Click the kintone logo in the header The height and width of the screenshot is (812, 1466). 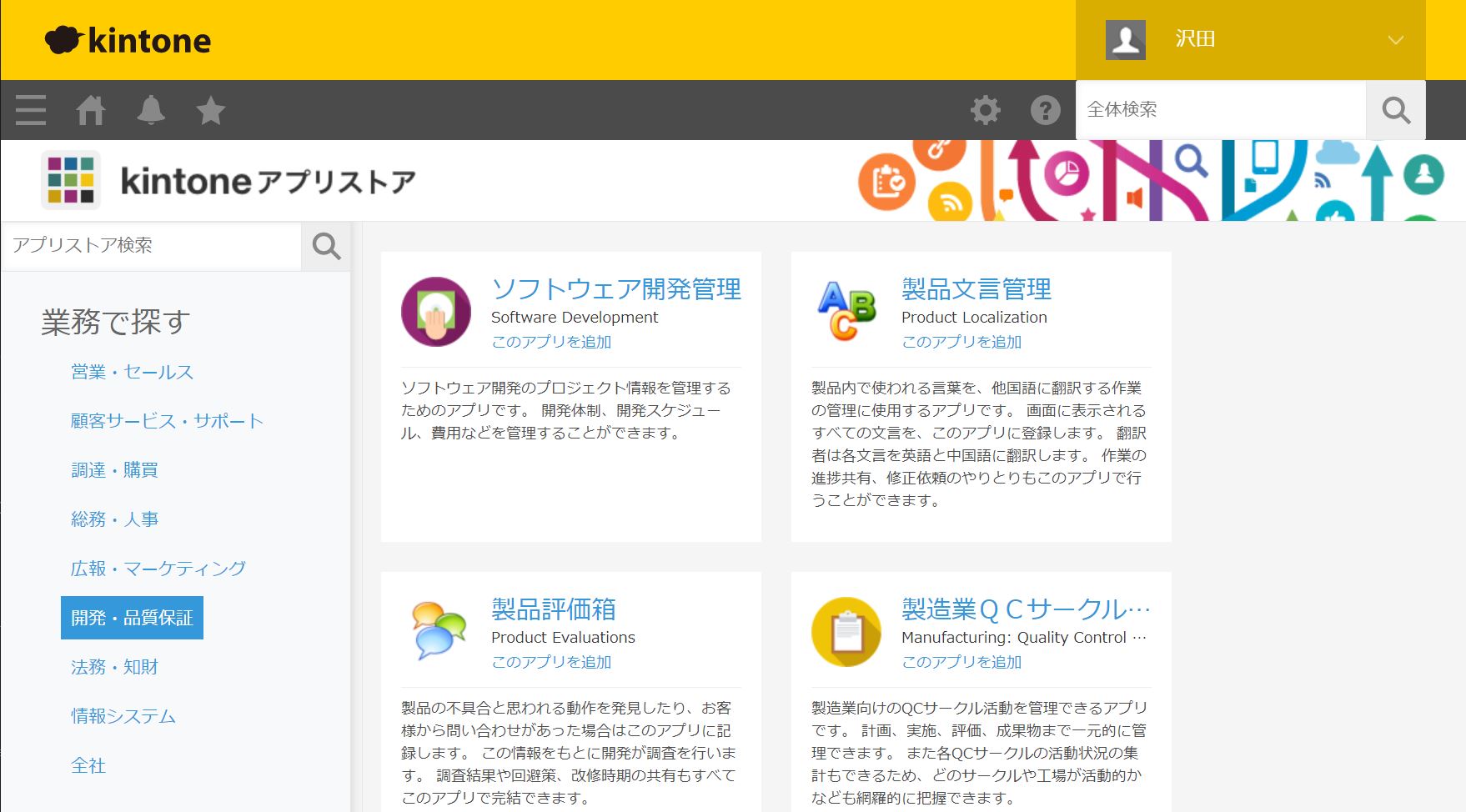point(128,40)
